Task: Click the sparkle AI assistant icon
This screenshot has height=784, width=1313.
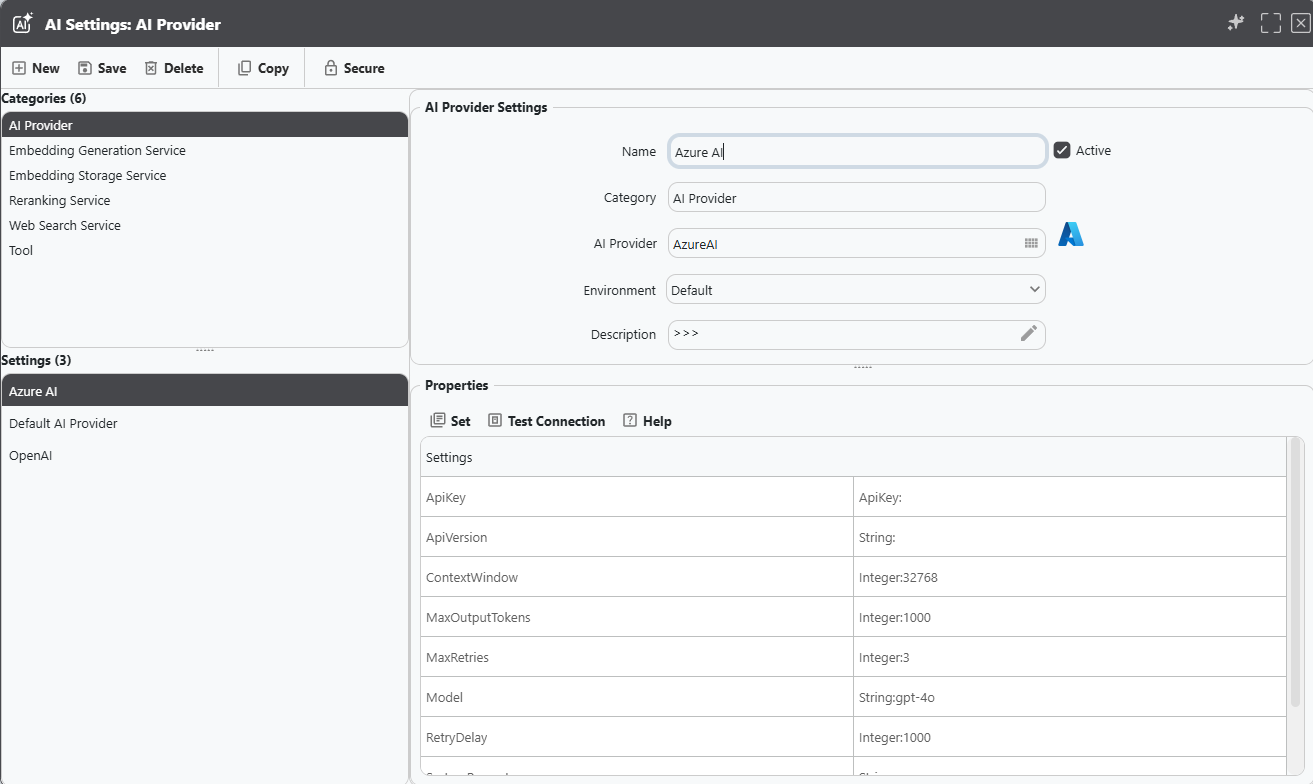Action: tap(1237, 23)
